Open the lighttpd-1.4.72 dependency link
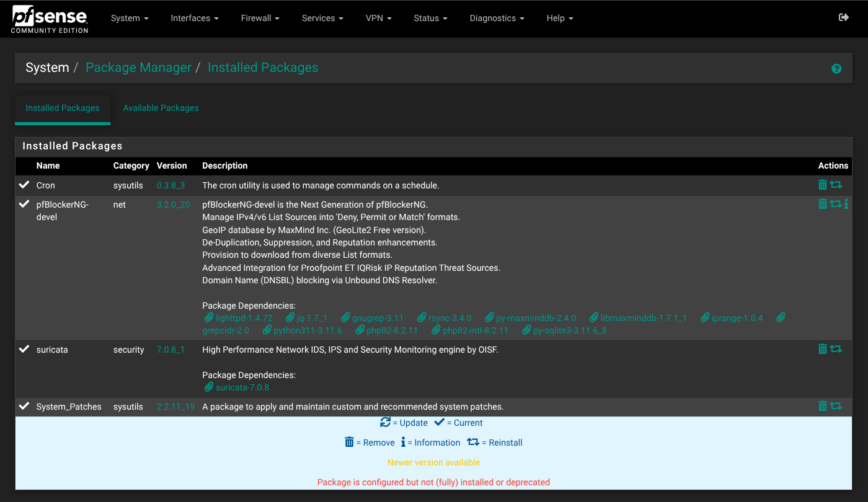The image size is (868, 502). [x=238, y=318]
